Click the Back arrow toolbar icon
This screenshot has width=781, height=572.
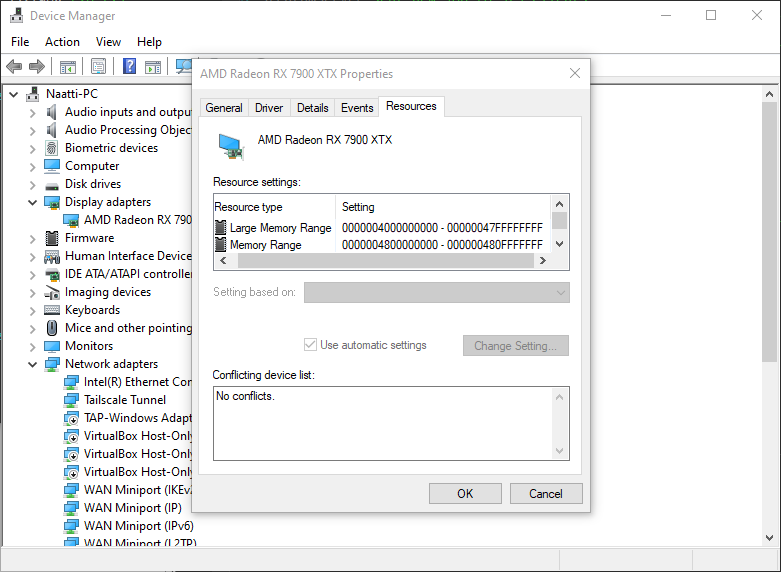14,66
